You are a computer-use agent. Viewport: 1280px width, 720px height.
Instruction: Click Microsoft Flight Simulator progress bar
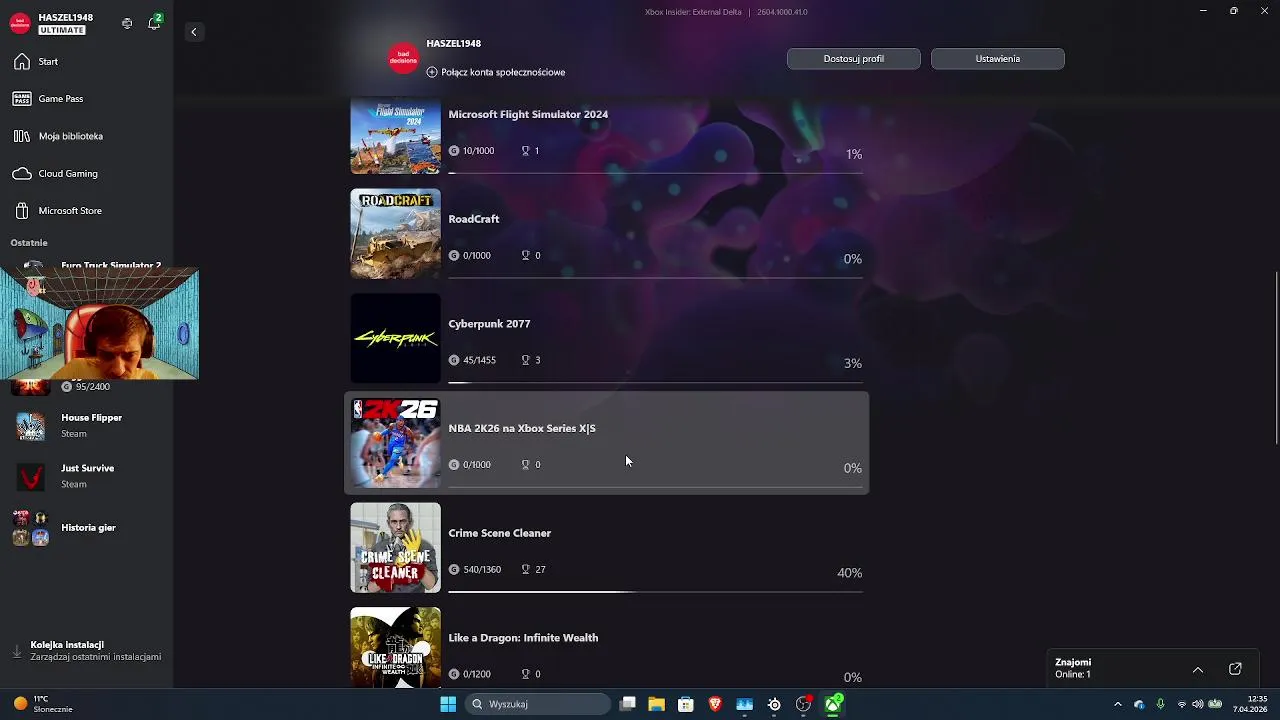click(x=655, y=173)
